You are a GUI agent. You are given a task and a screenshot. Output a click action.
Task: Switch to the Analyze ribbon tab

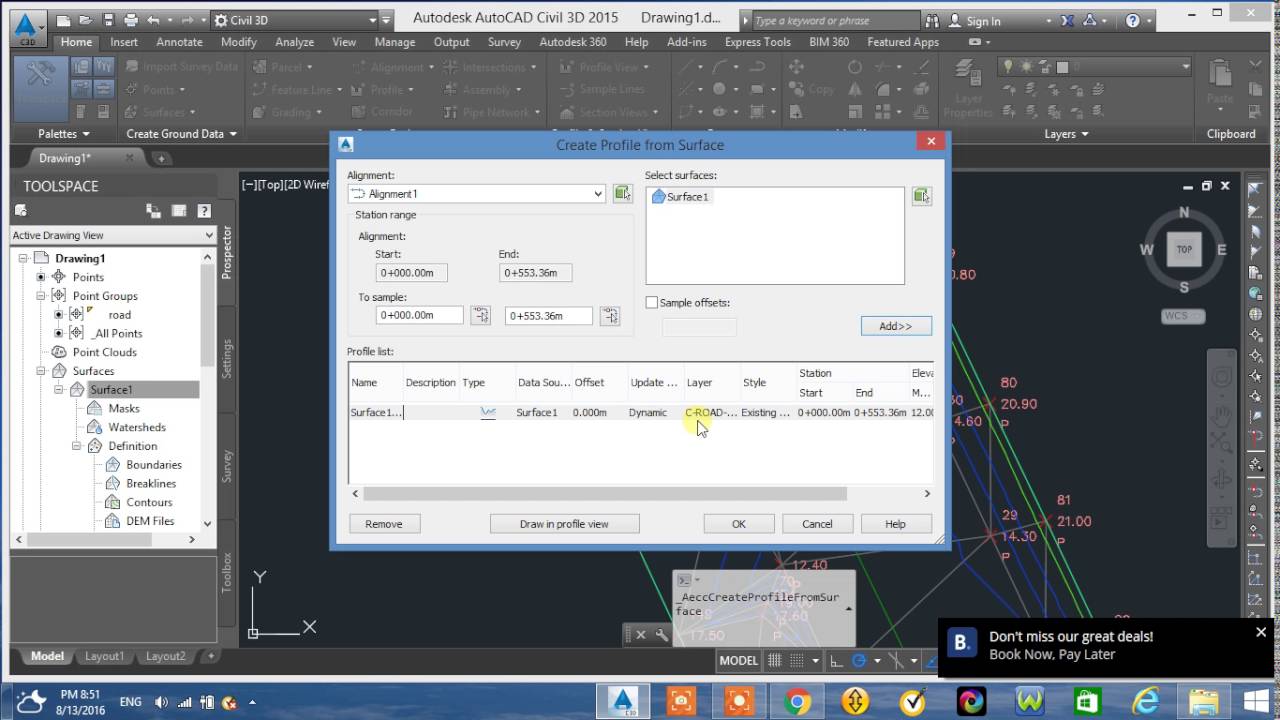(294, 42)
